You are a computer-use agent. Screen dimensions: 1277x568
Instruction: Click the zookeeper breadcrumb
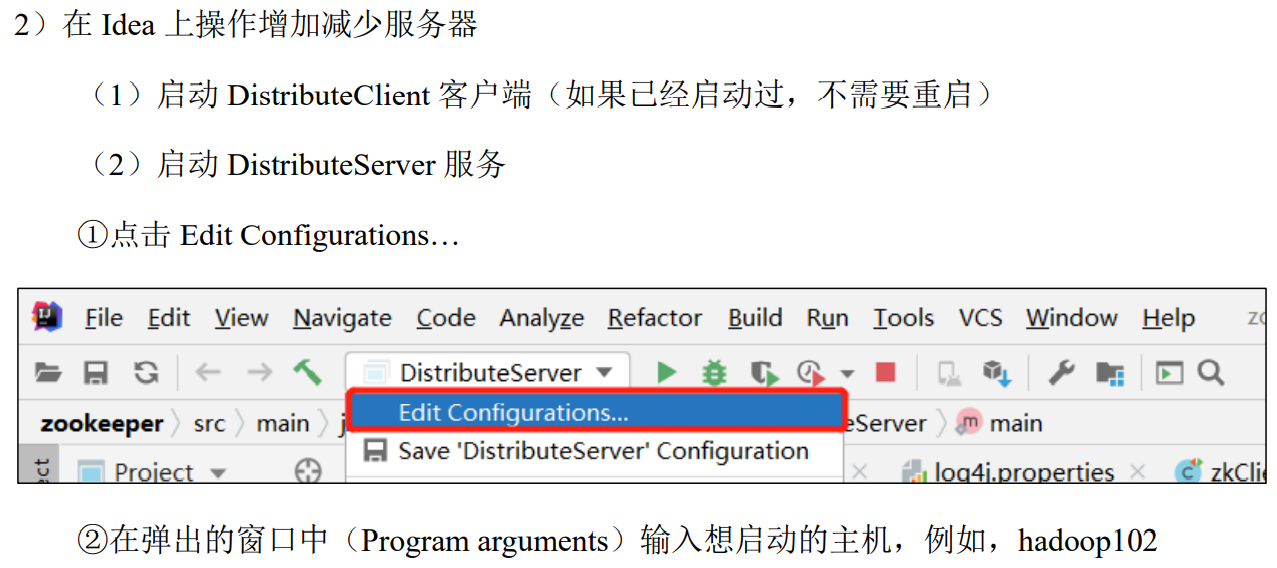point(102,424)
